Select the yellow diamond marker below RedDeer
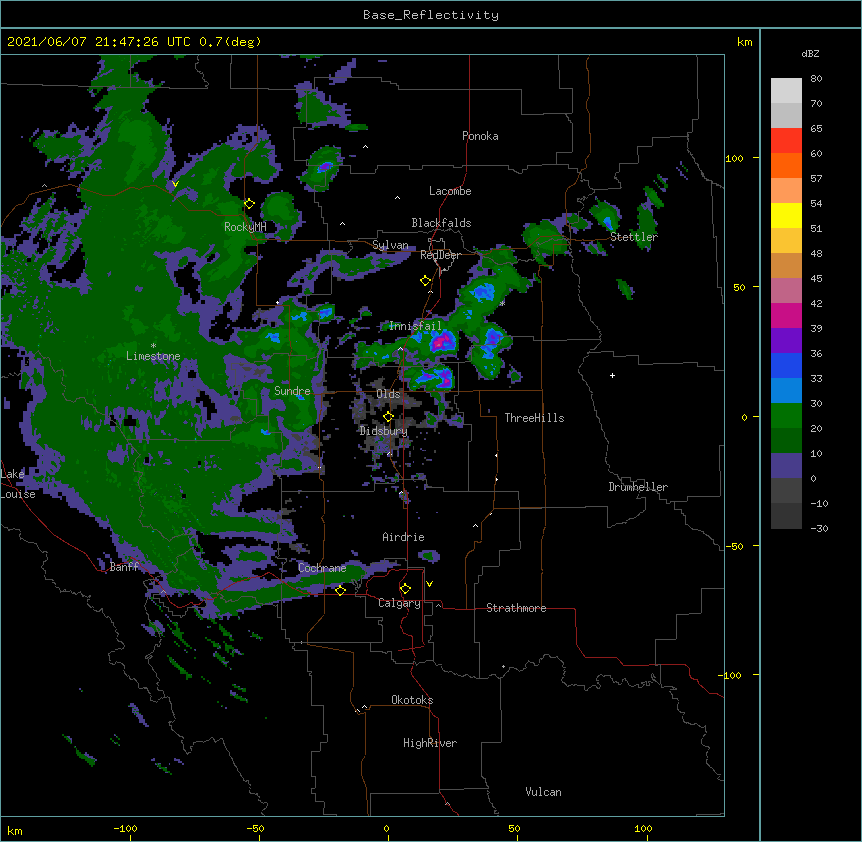The width and height of the screenshot is (862, 842). click(426, 281)
